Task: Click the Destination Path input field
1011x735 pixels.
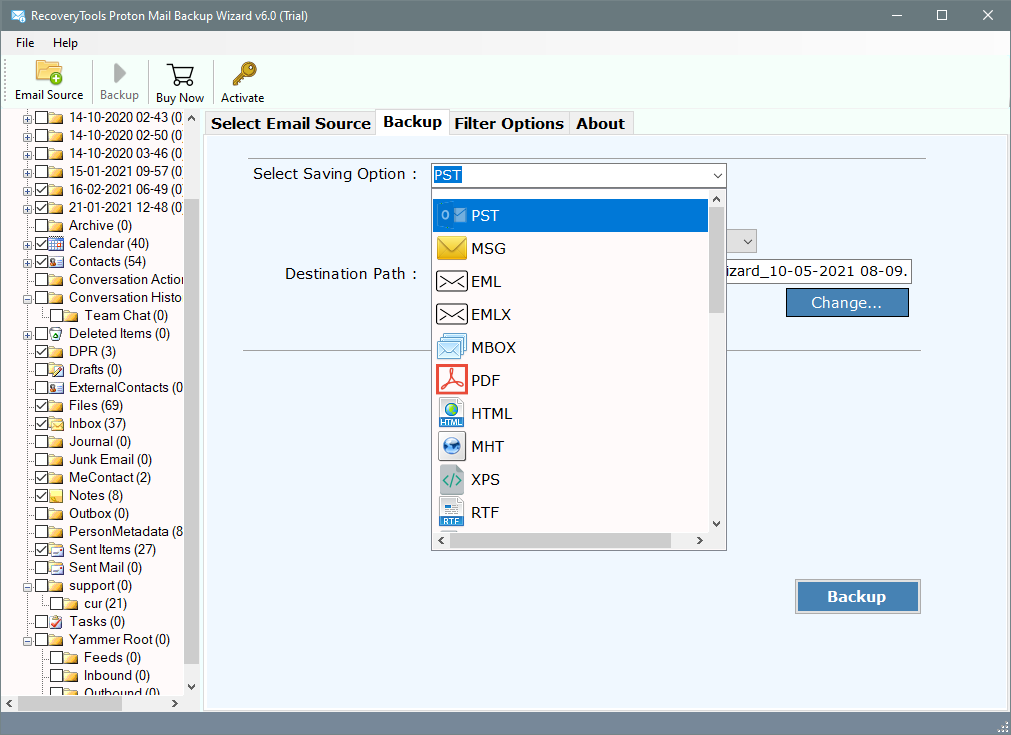Action: click(818, 271)
